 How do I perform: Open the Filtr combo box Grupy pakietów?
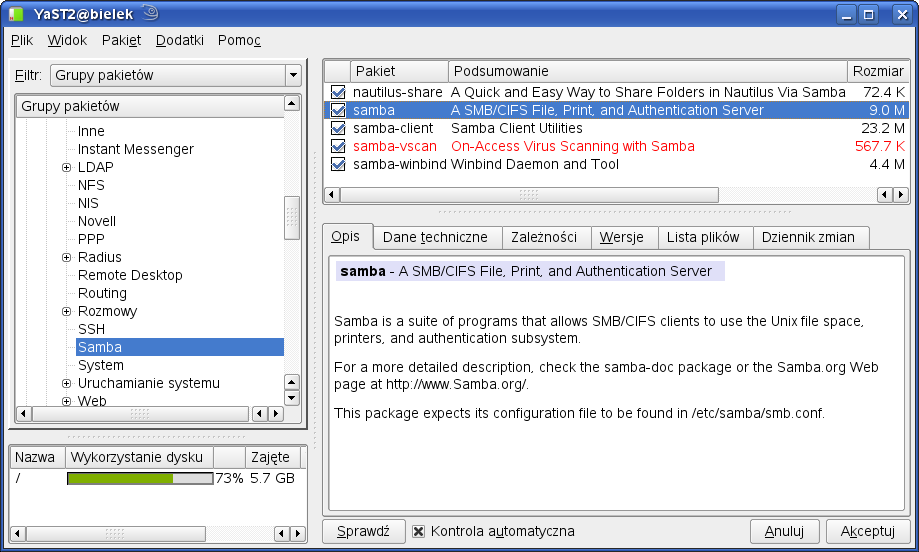(x=176, y=75)
